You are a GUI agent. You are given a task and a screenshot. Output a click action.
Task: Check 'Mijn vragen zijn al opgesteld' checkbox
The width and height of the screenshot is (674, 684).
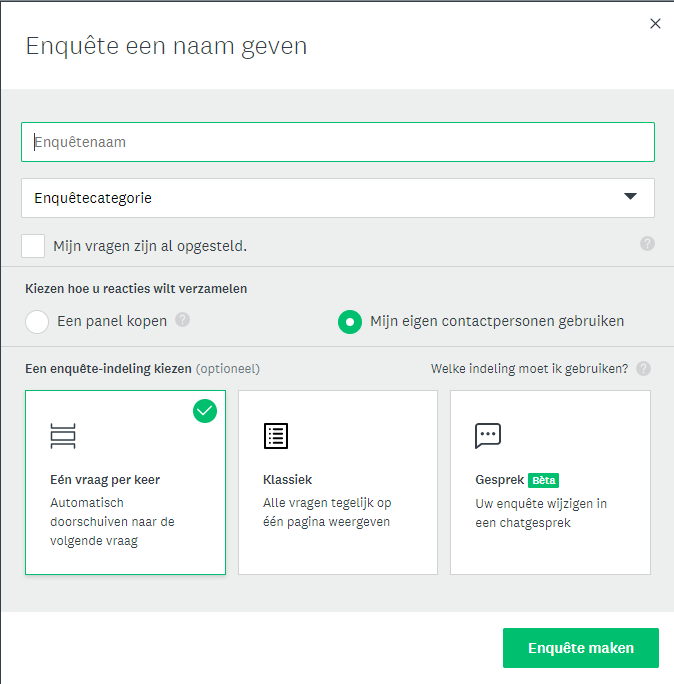(x=33, y=246)
